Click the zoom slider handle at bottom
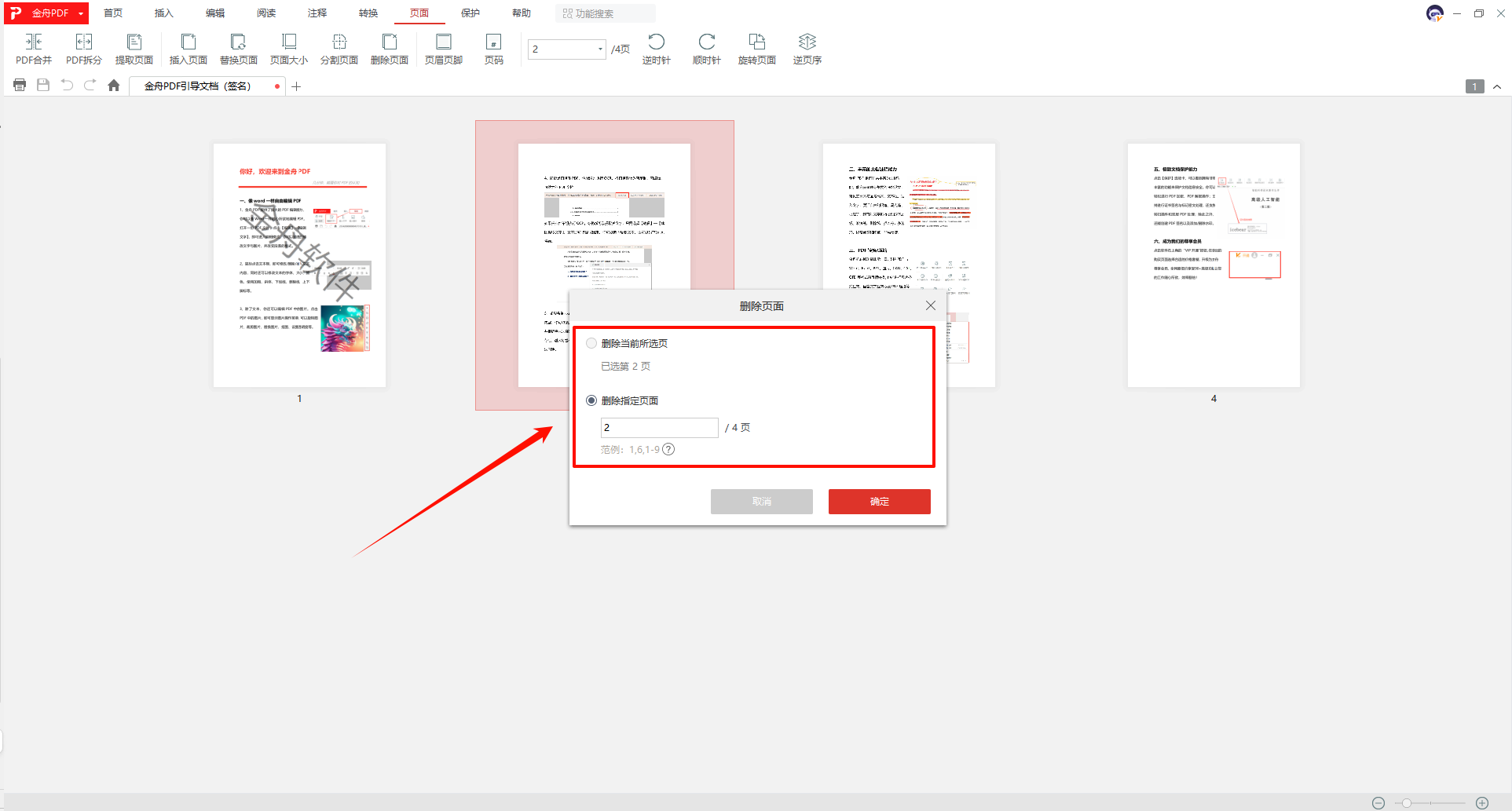Viewport: 1512px width, 811px height. [1407, 802]
